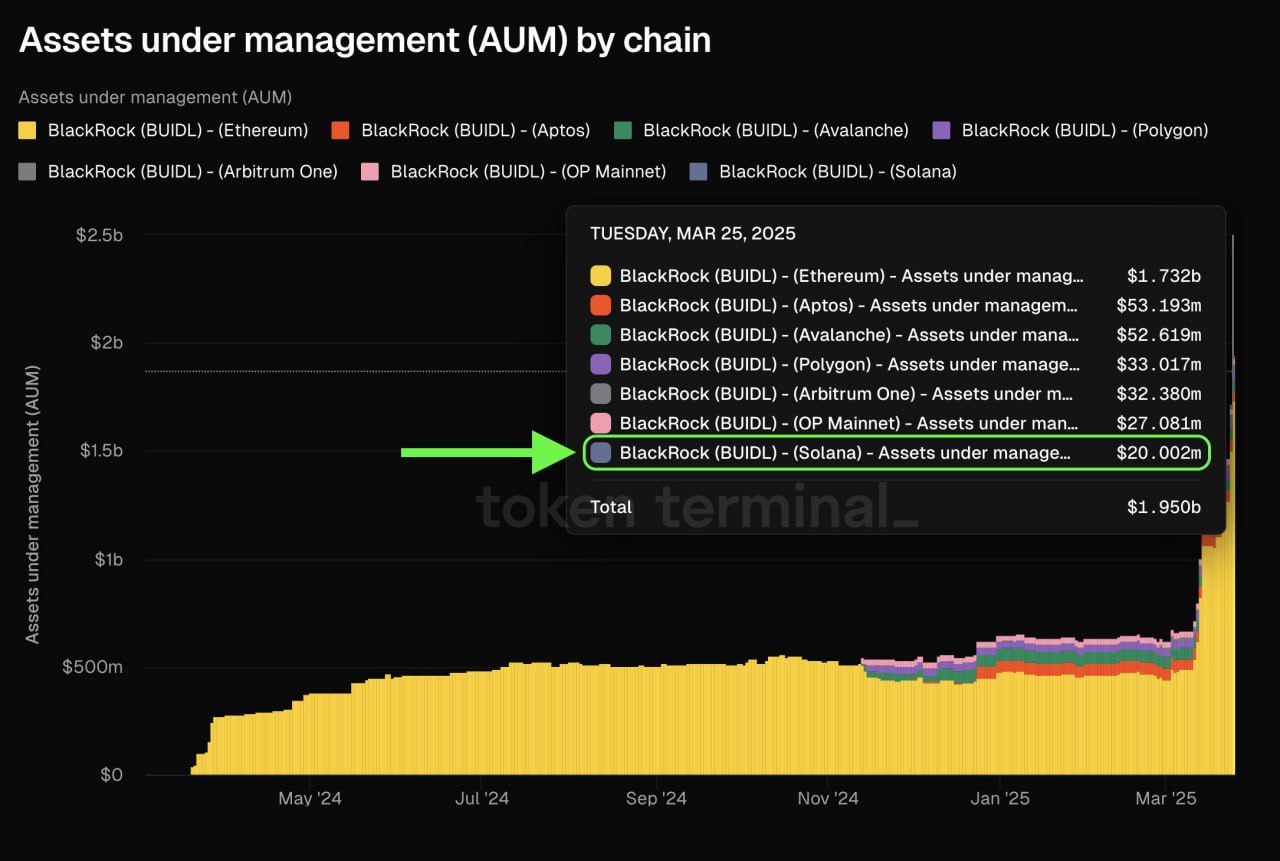Click the Ethereum value $1.732b in tooltip
Image resolution: width=1280 pixels, height=861 pixels.
[x=1164, y=276]
